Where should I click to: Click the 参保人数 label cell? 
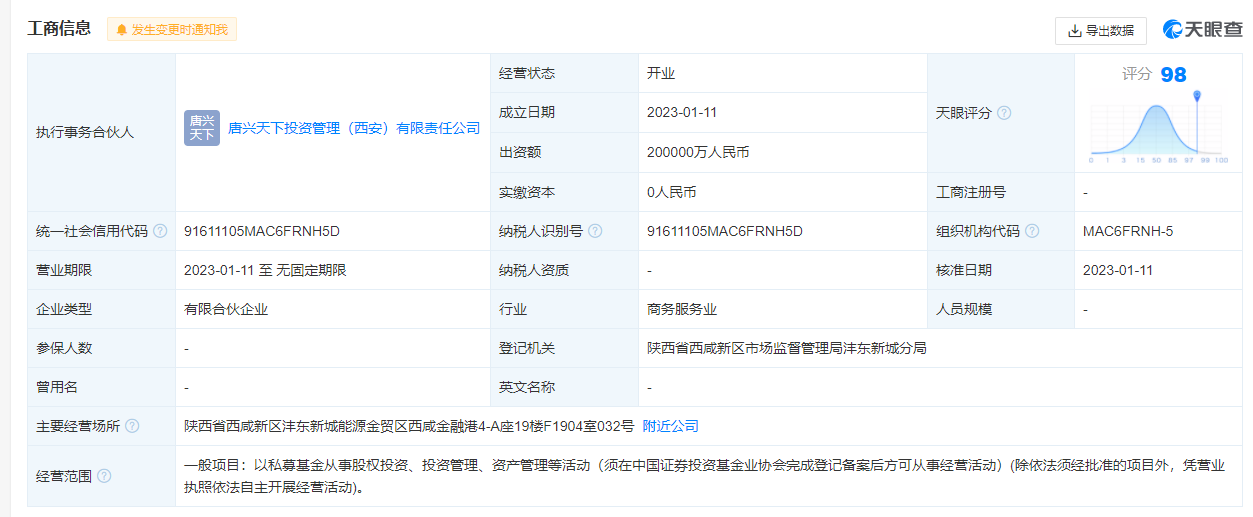[101, 348]
